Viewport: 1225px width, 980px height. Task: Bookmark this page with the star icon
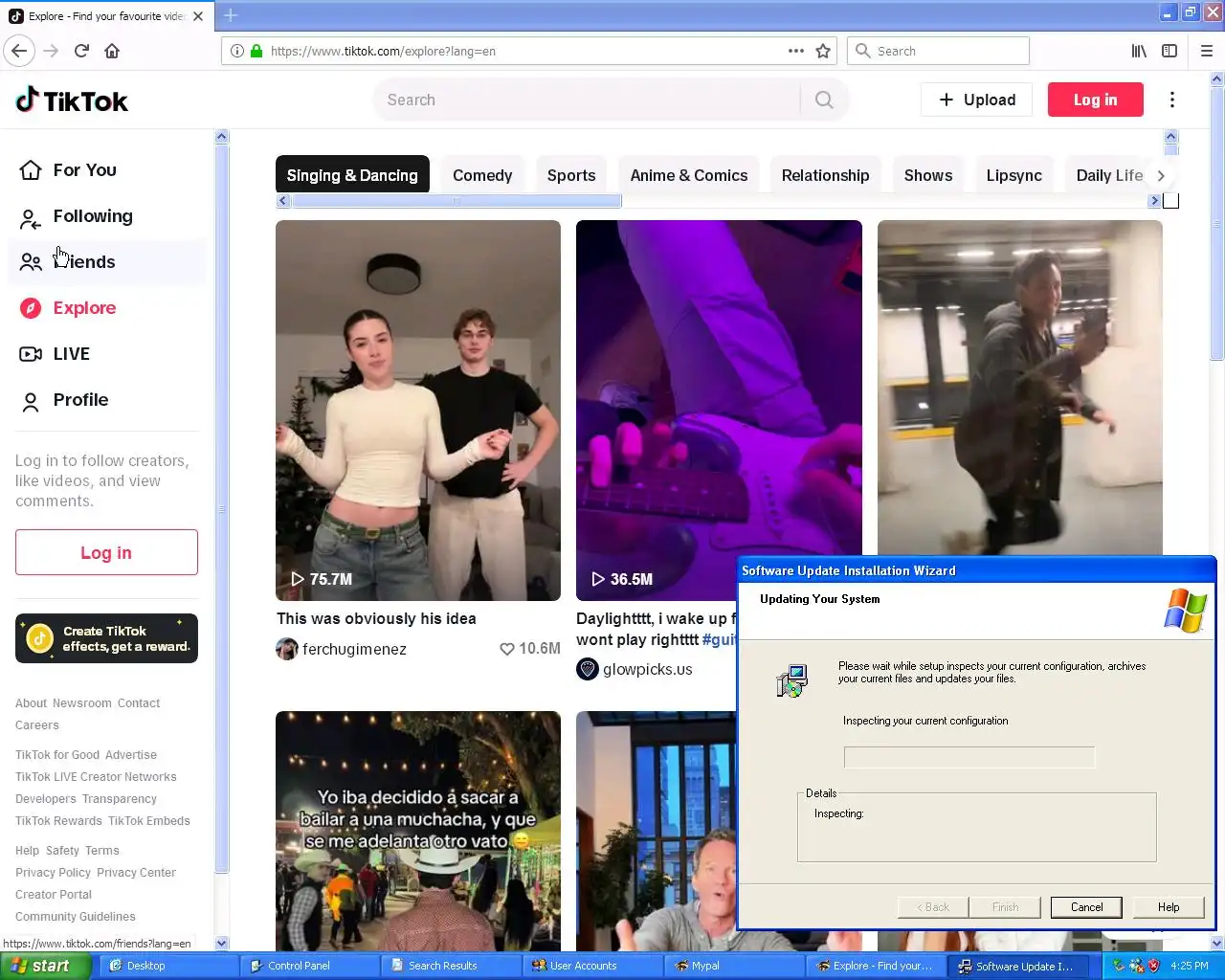click(823, 51)
